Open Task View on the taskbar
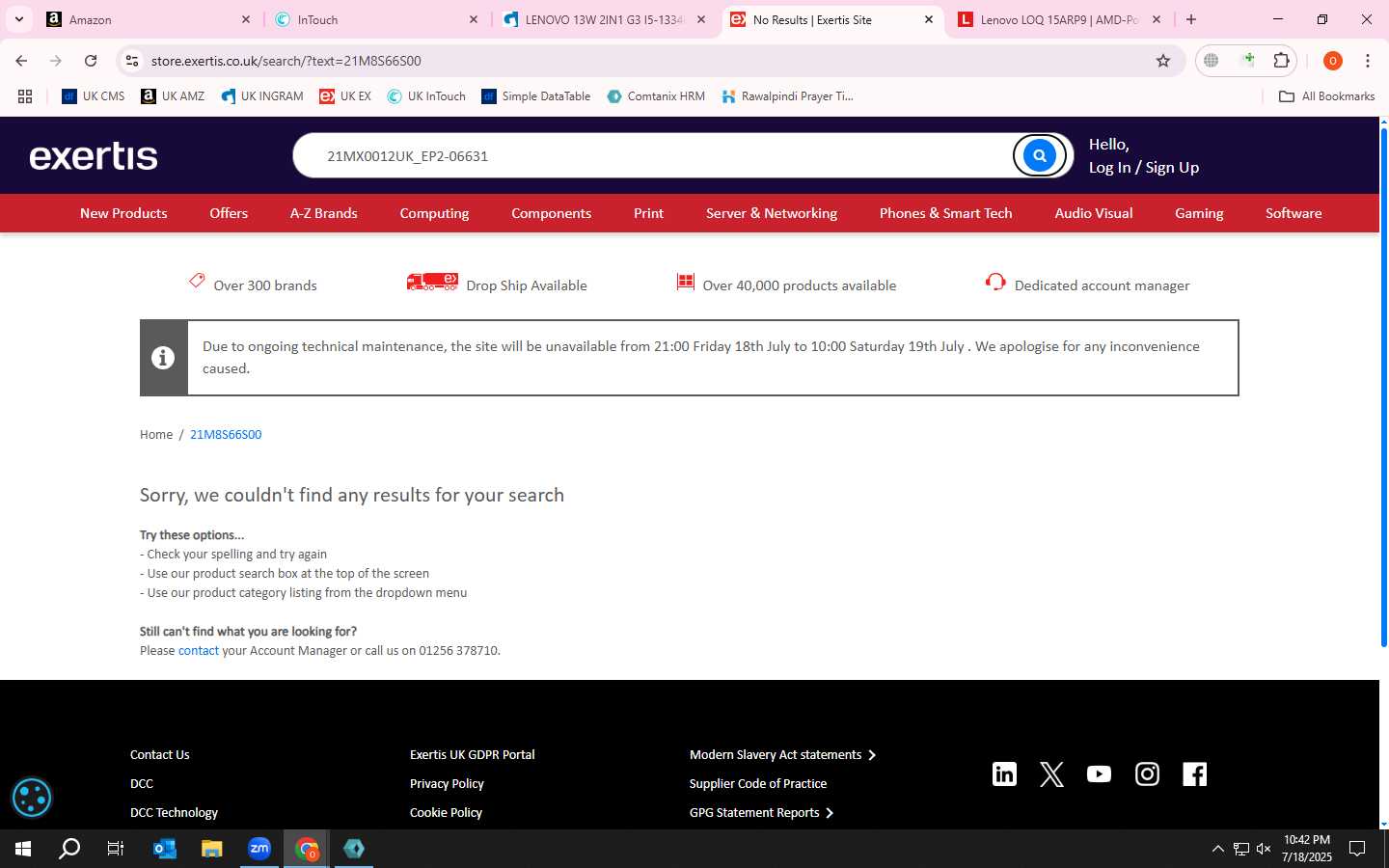The image size is (1389, 868). [x=116, y=849]
